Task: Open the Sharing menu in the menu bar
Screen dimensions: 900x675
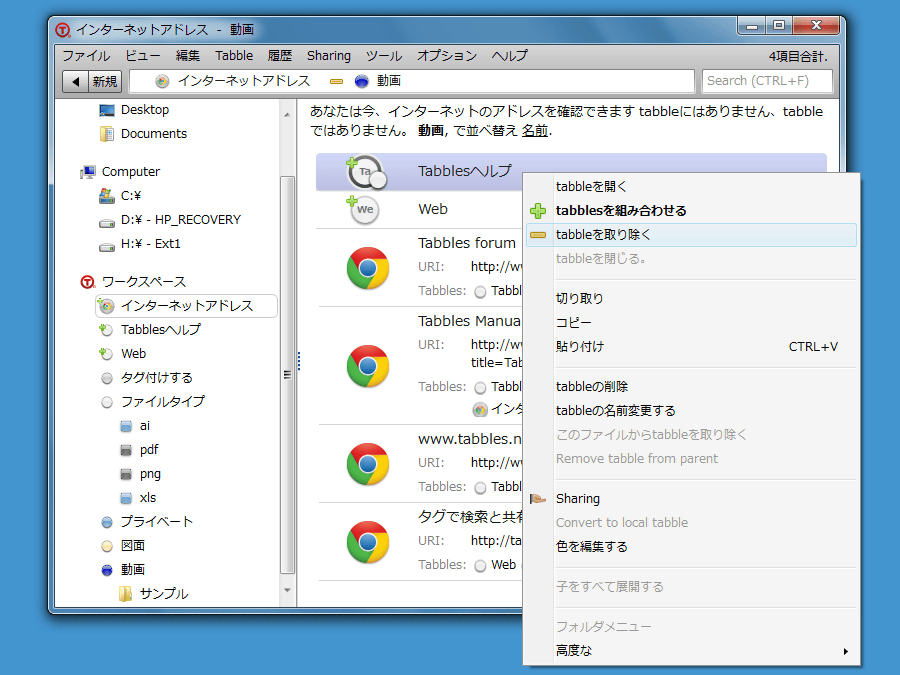Action: [x=329, y=56]
